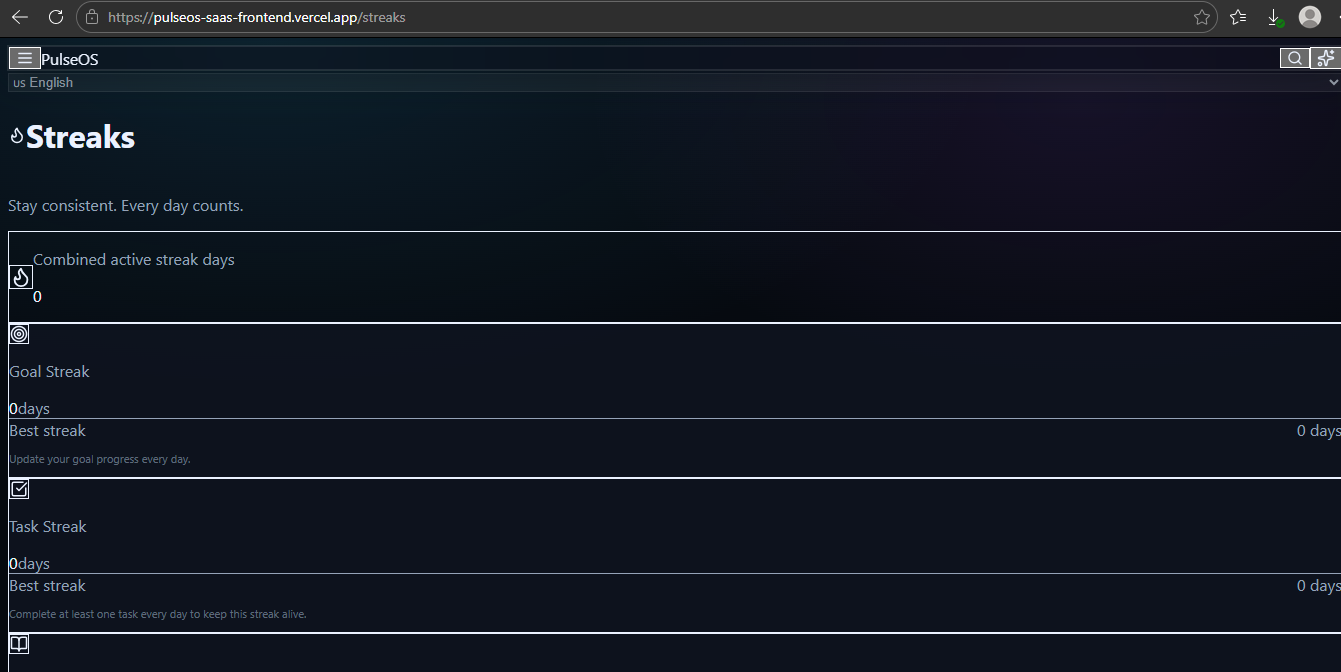The image size is (1341, 672).
Task: Open browser favorites list
Action: click(1238, 17)
